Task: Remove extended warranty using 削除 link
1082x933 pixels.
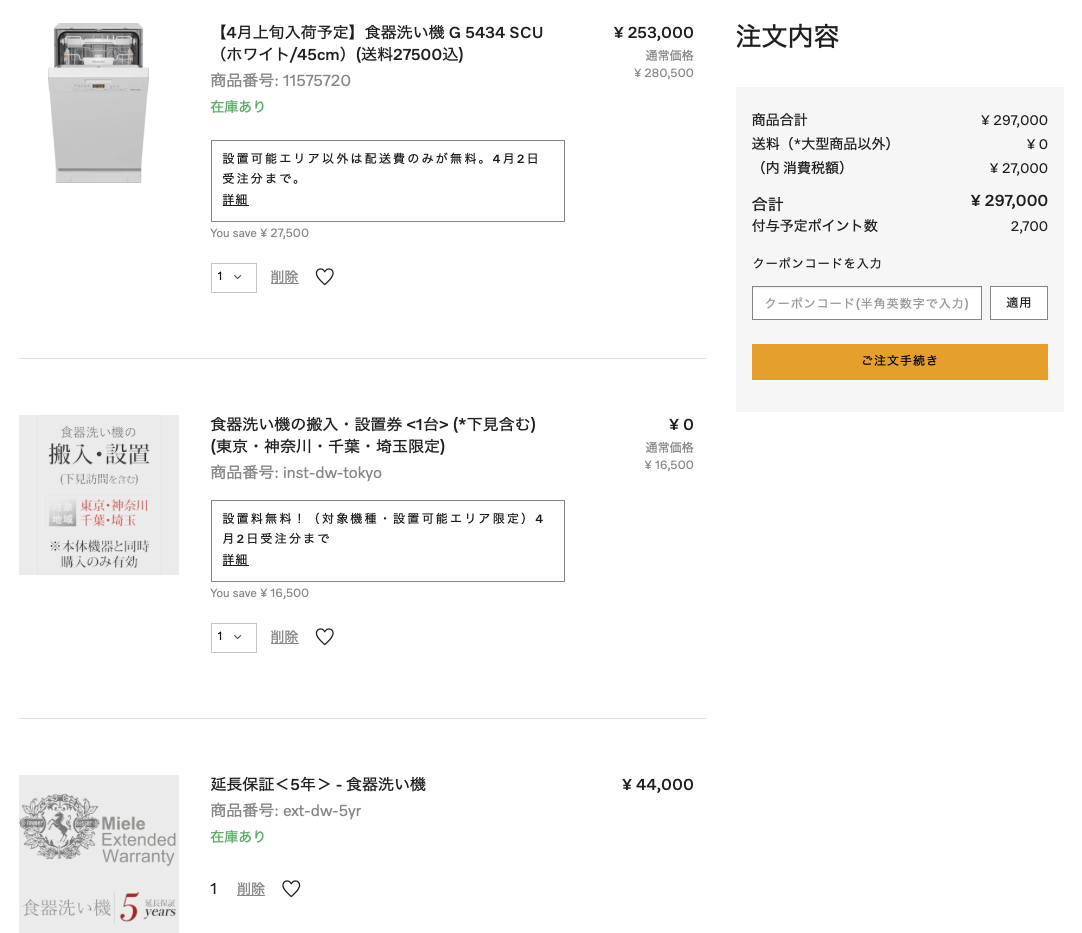Action: [251, 889]
